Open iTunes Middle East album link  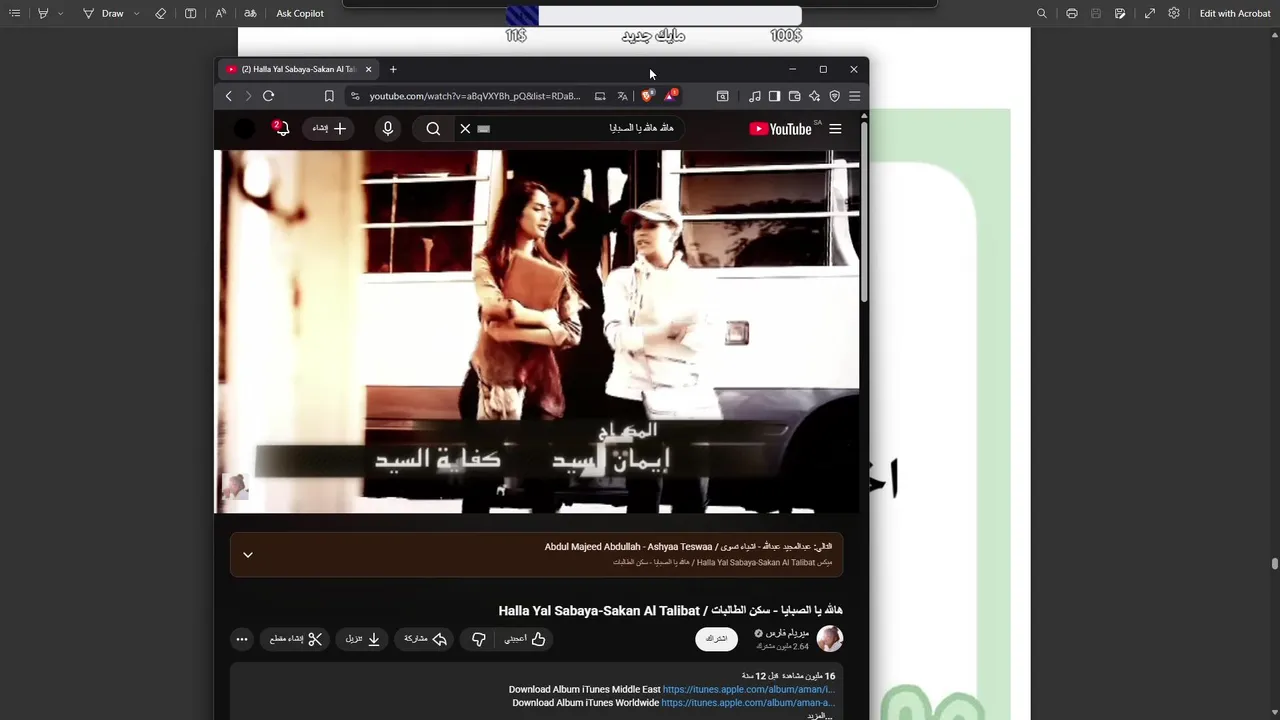coord(748,689)
